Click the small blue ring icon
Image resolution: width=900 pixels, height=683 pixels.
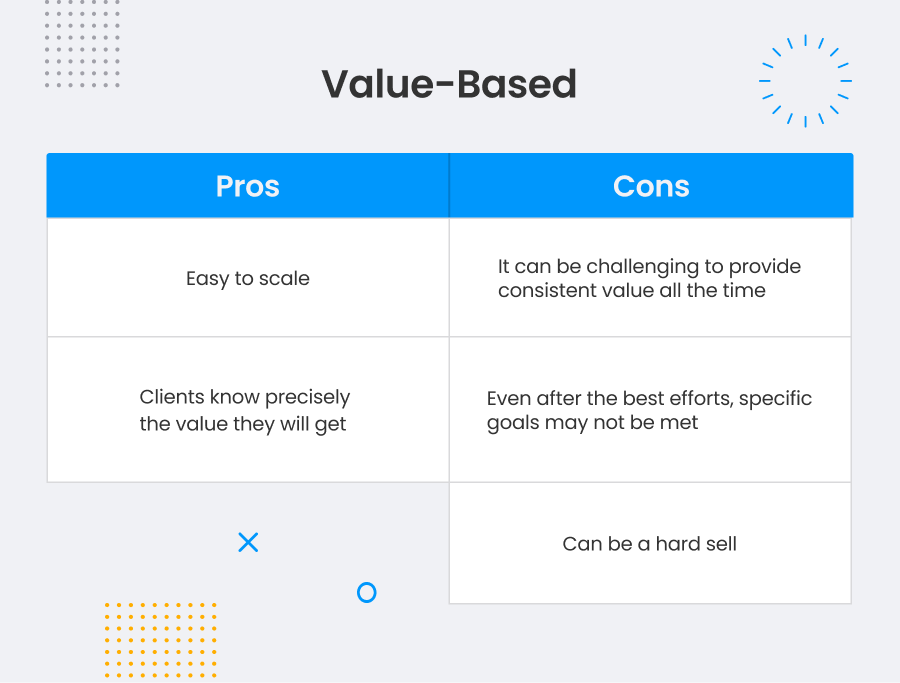point(367,593)
